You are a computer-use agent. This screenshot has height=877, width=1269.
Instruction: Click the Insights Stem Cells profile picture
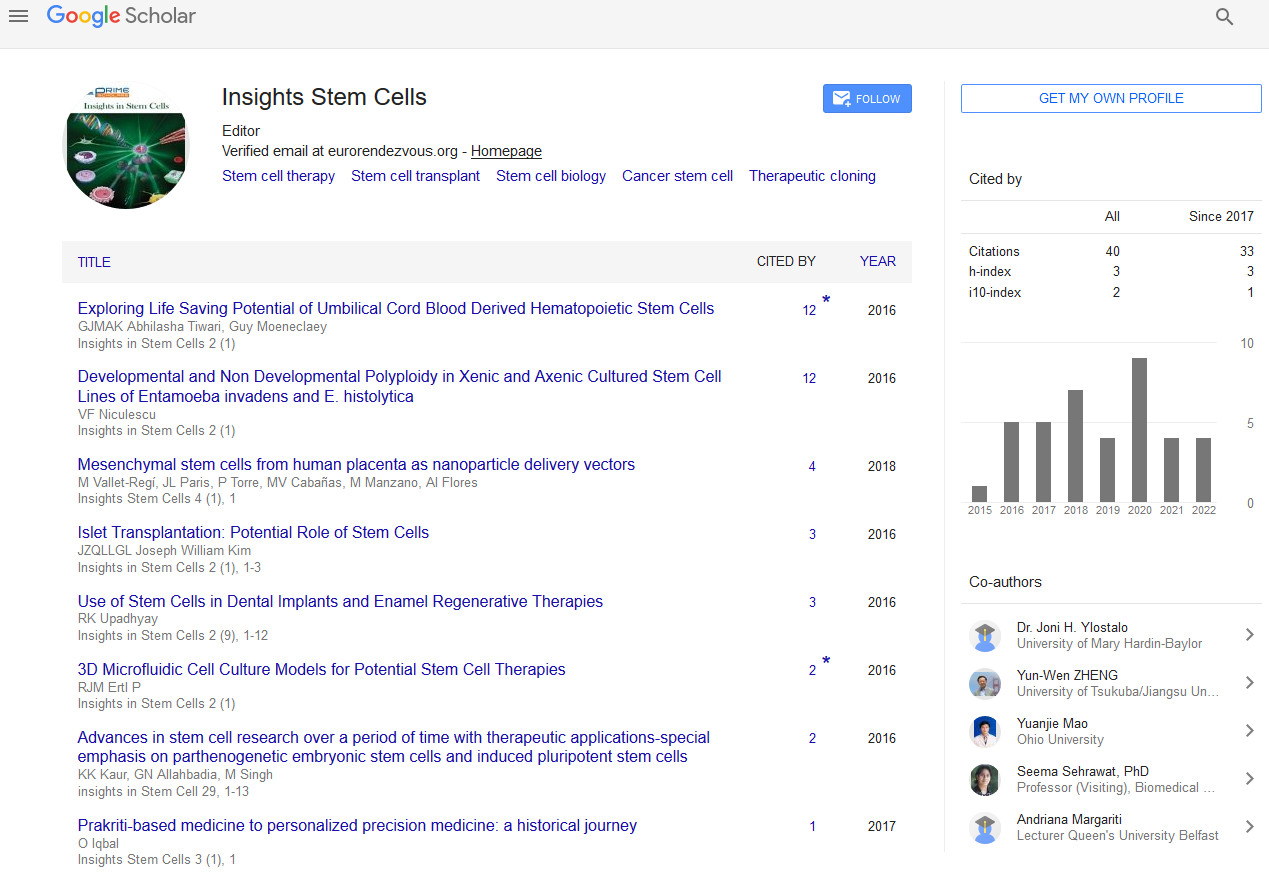126,146
